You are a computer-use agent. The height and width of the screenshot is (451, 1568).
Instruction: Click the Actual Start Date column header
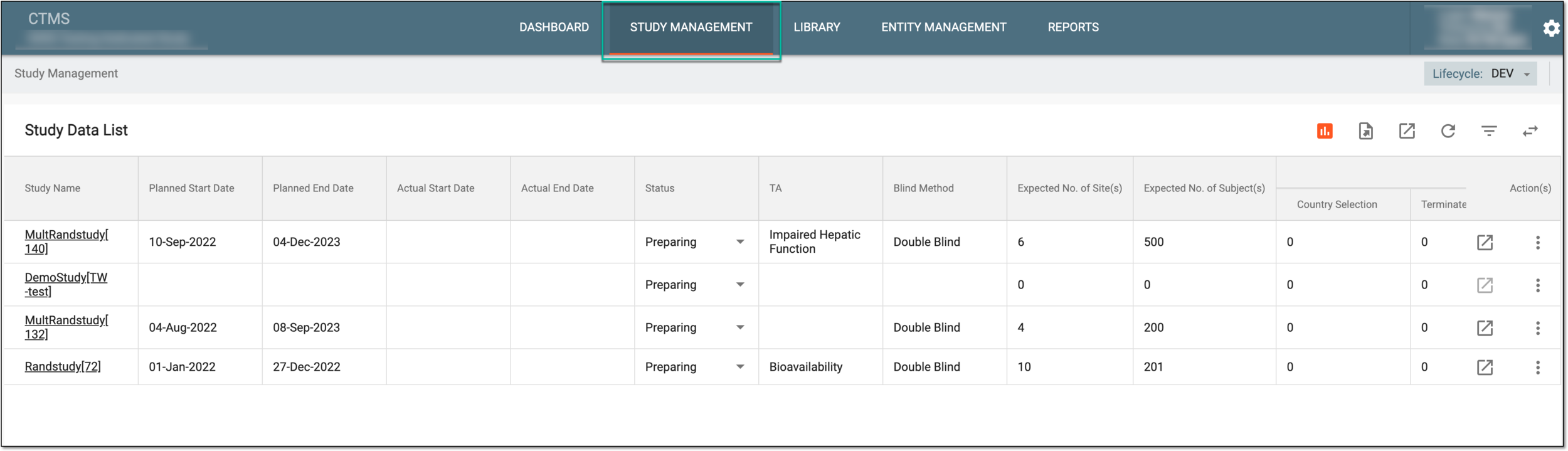pyautogui.click(x=435, y=188)
